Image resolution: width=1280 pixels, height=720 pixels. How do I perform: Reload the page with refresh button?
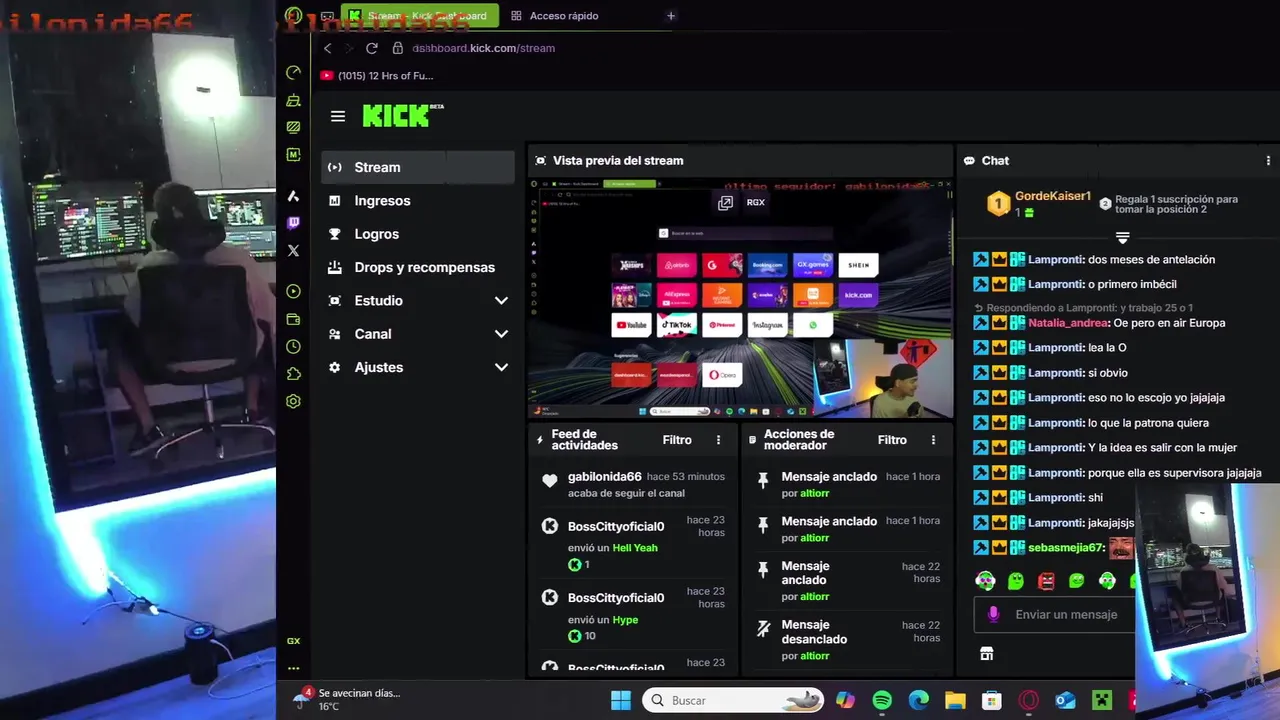tap(372, 48)
